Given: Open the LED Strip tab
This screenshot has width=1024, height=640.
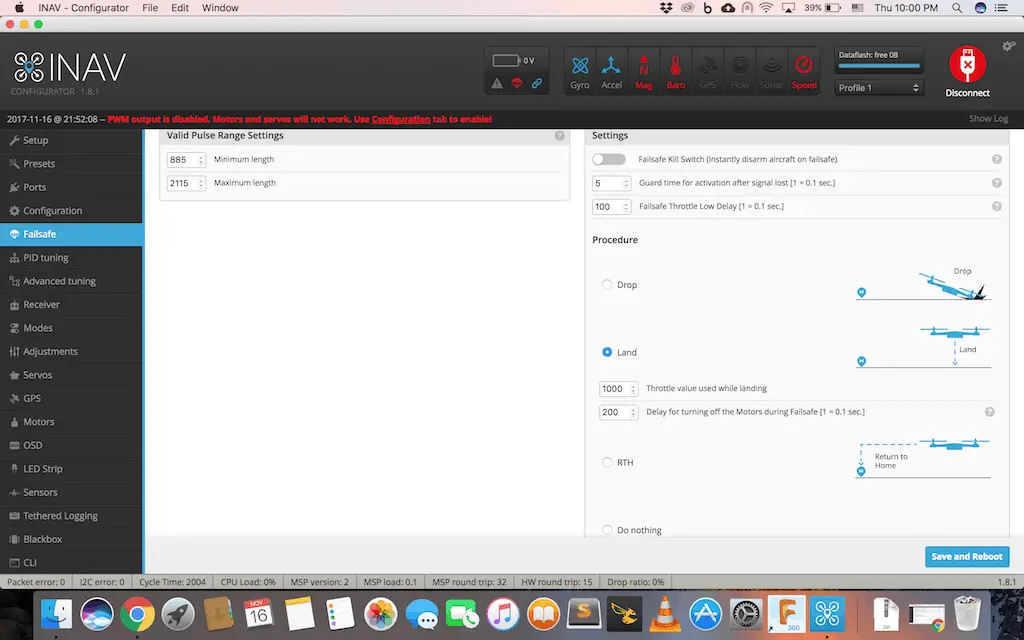Looking at the screenshot, I should pyautogui.click(x=71, y=469).
